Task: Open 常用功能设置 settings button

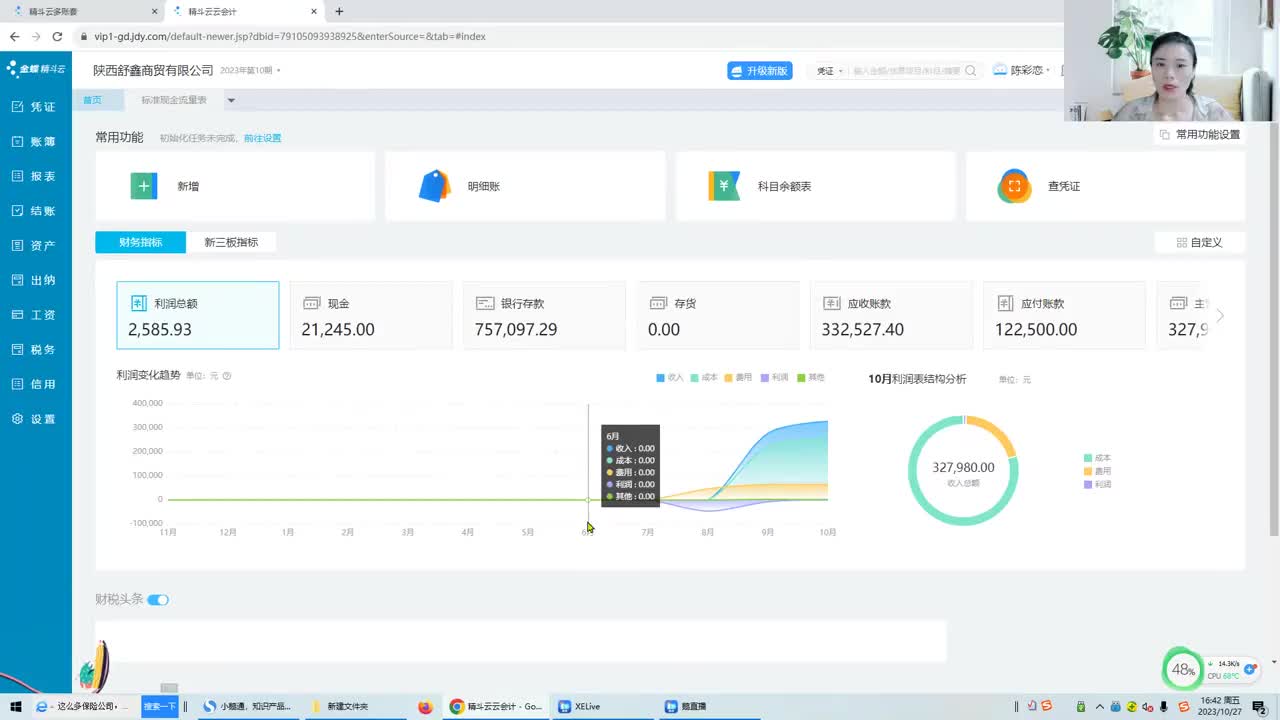Action: 1199,134
